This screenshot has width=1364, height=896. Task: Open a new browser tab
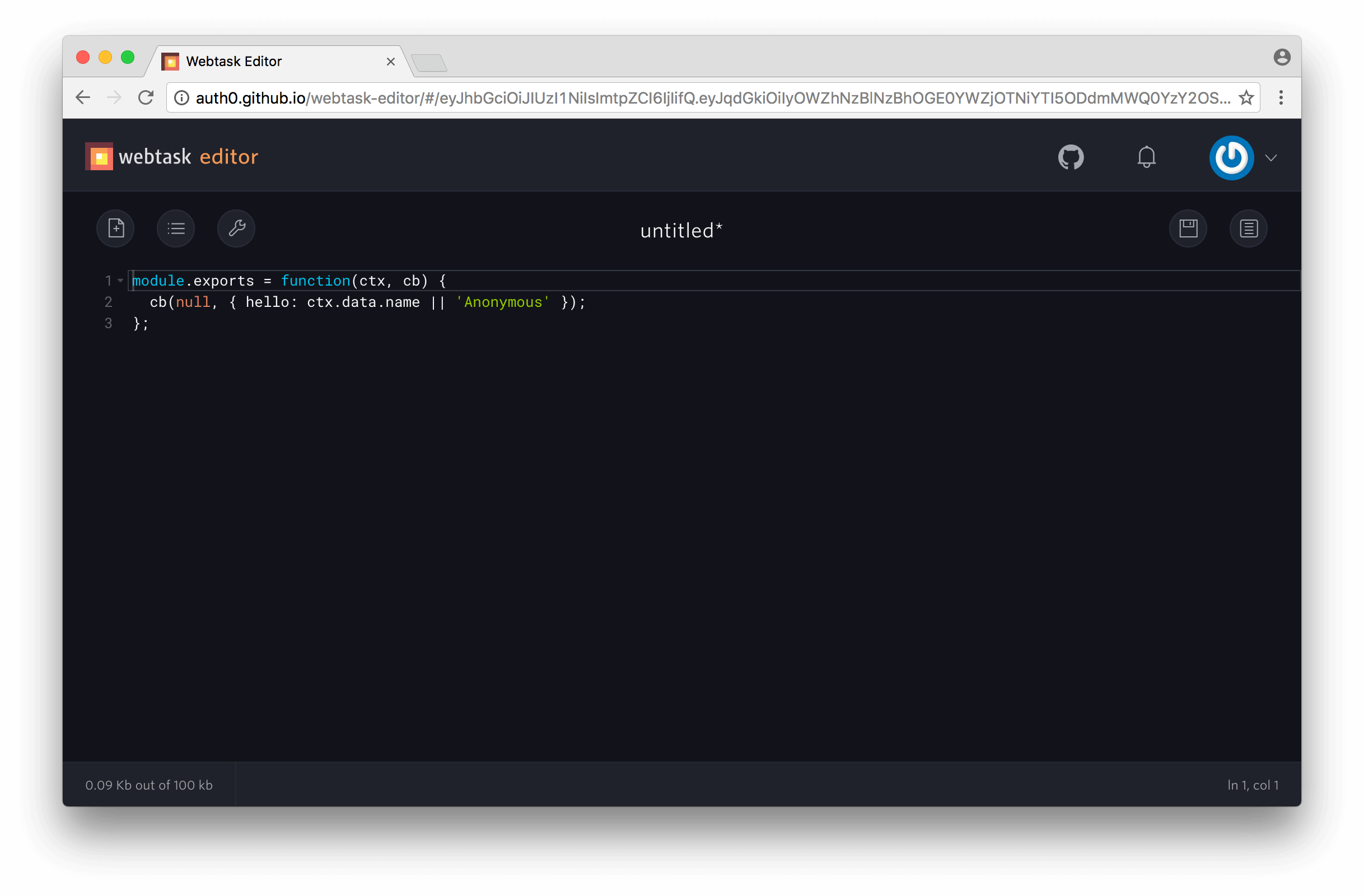click(429, 63)
